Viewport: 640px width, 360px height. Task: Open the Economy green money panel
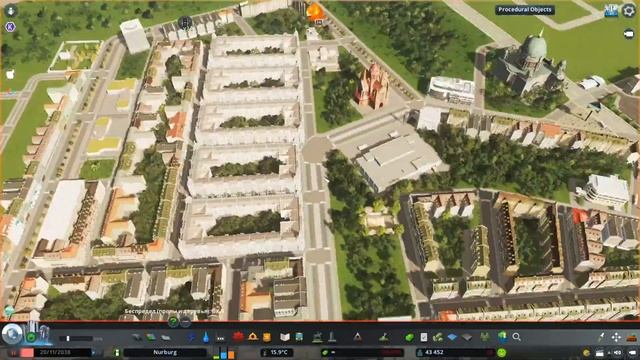(409, 337)
